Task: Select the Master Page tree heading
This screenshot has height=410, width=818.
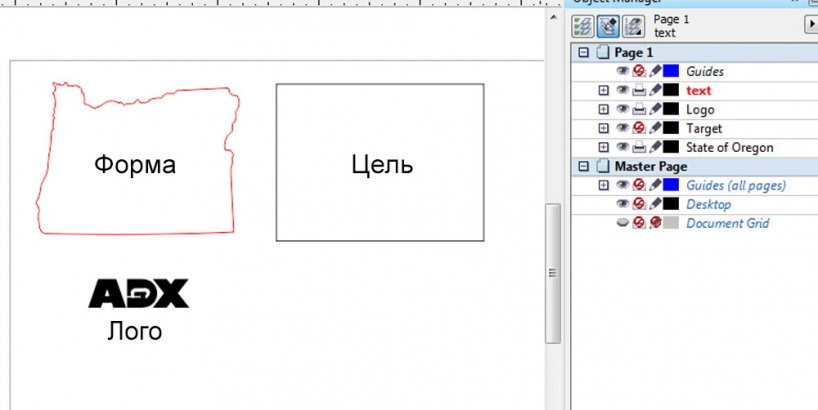Action: click(651, 167)
